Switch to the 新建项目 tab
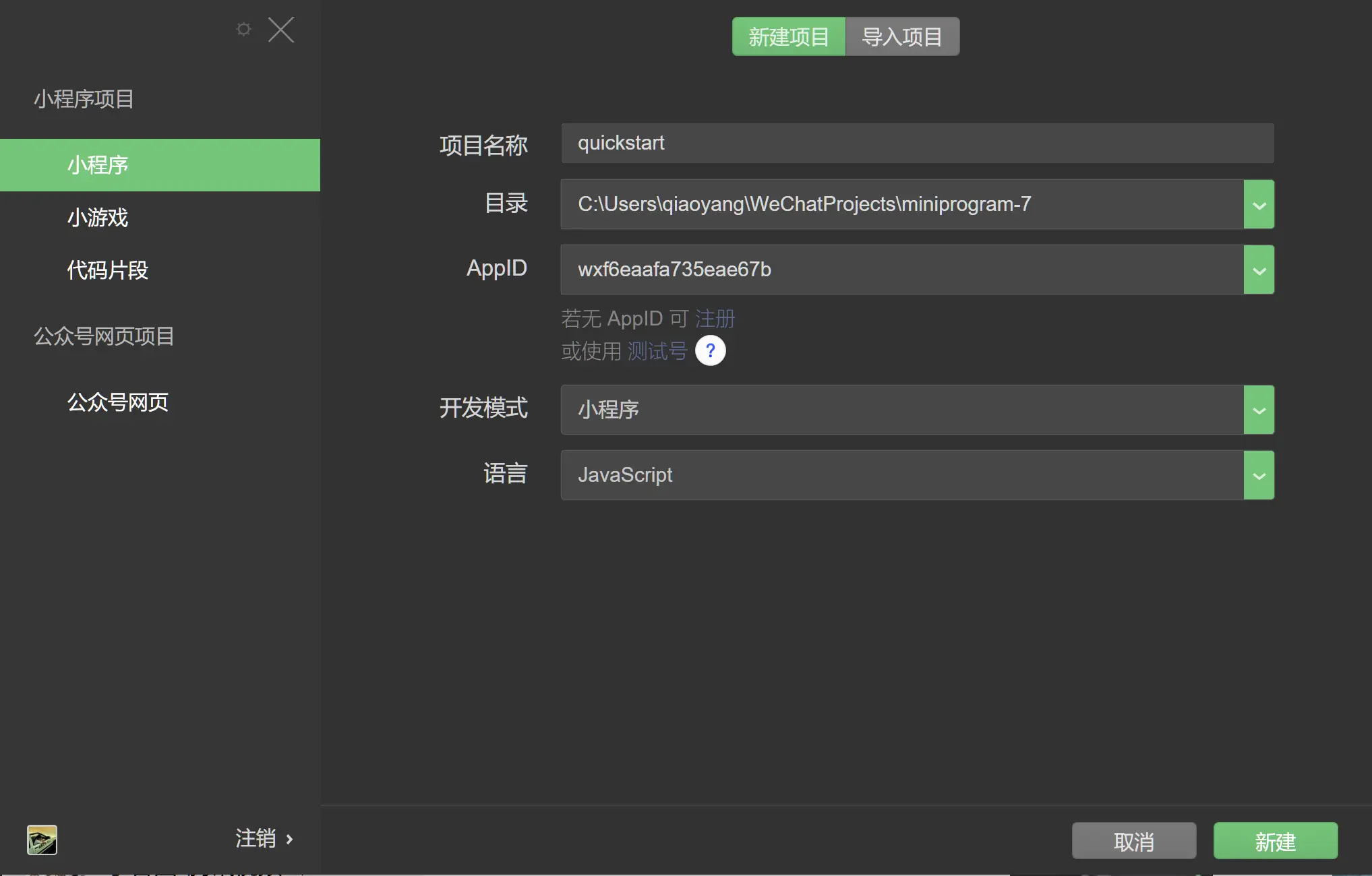Image resolution: width=1372 pixels, height=876 pixels. (x=788, y=36)
